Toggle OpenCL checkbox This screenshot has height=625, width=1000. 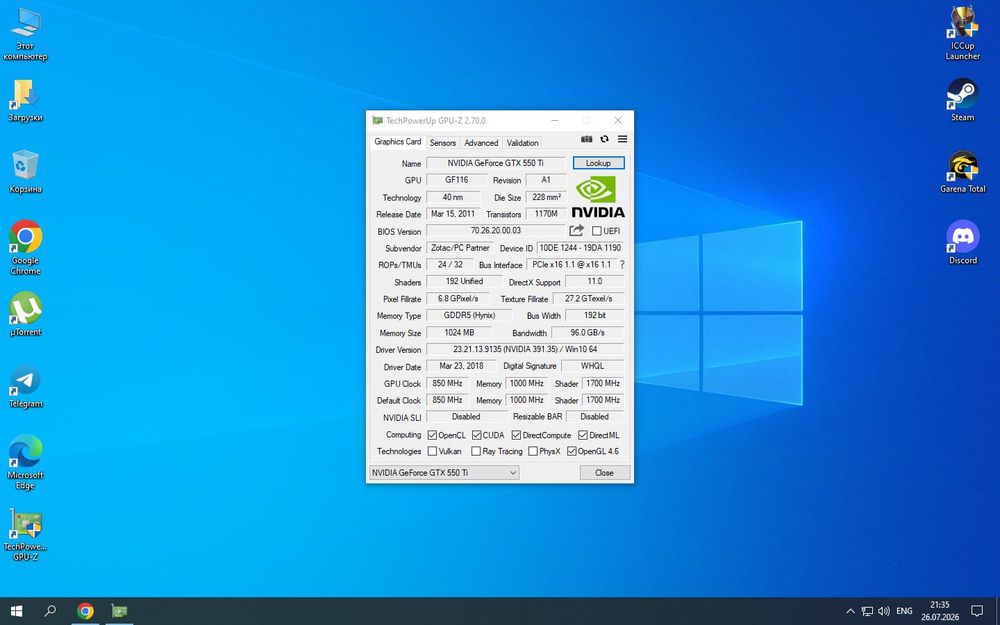tap(432, 435)
